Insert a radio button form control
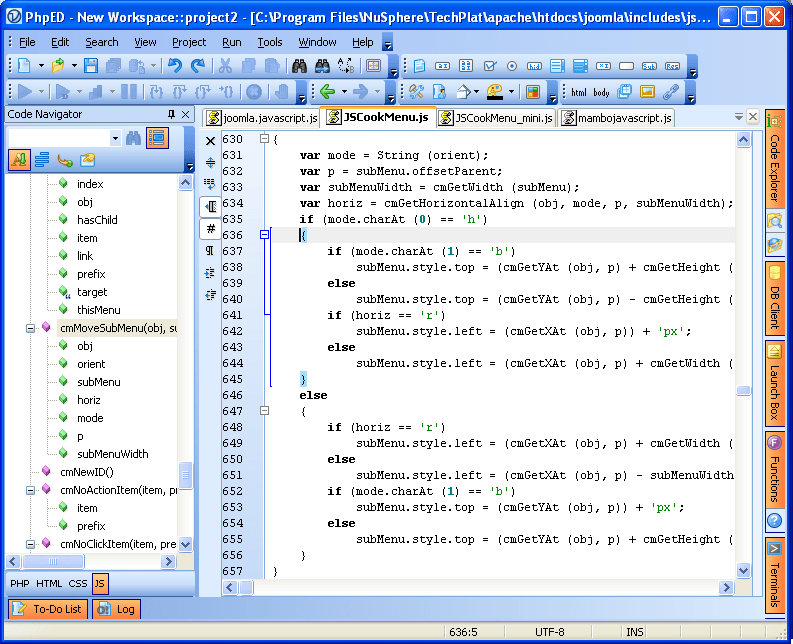Viewport: 793px width, 644px height. click(x=512, y=66)
